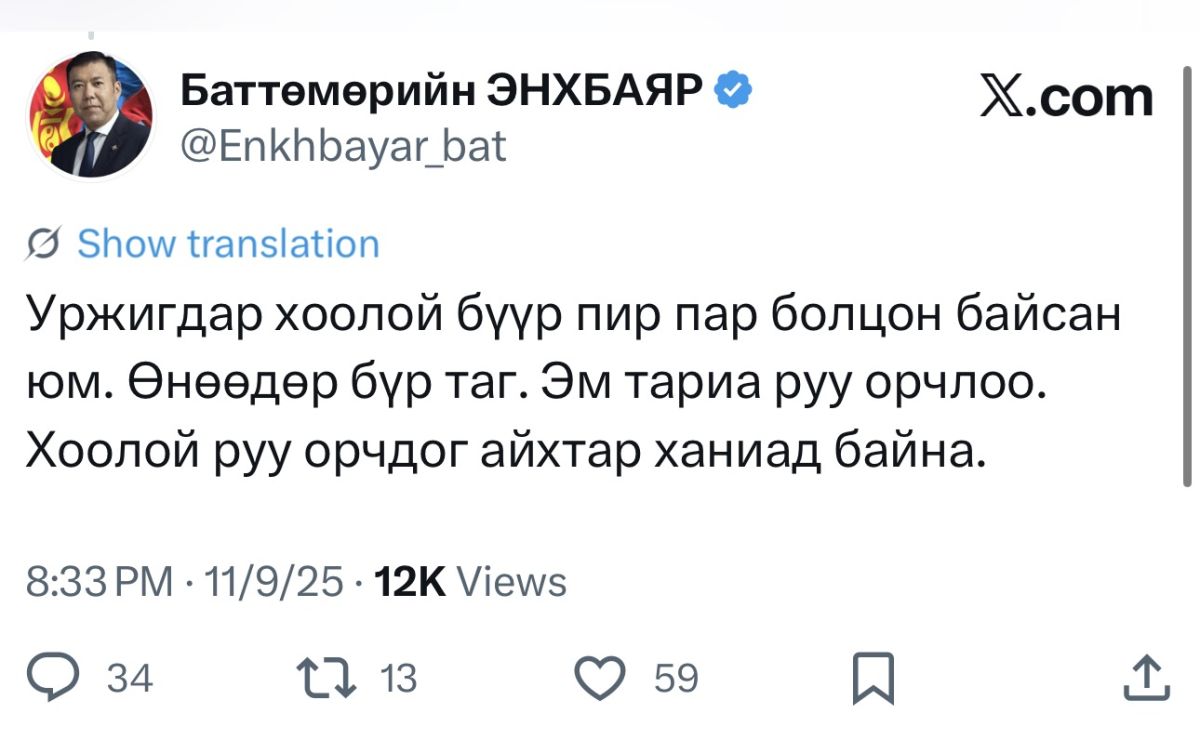Click the display name Баттөмөрийн ЭНХБАЯР

(442, 94)
